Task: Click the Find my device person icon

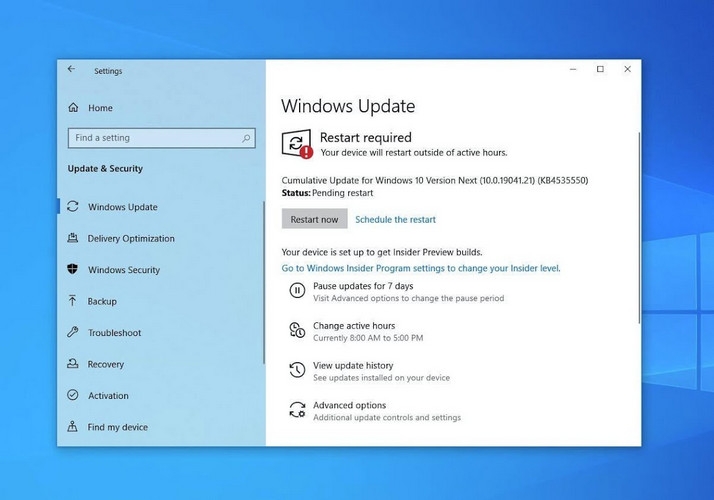Action: coord(72,427)
